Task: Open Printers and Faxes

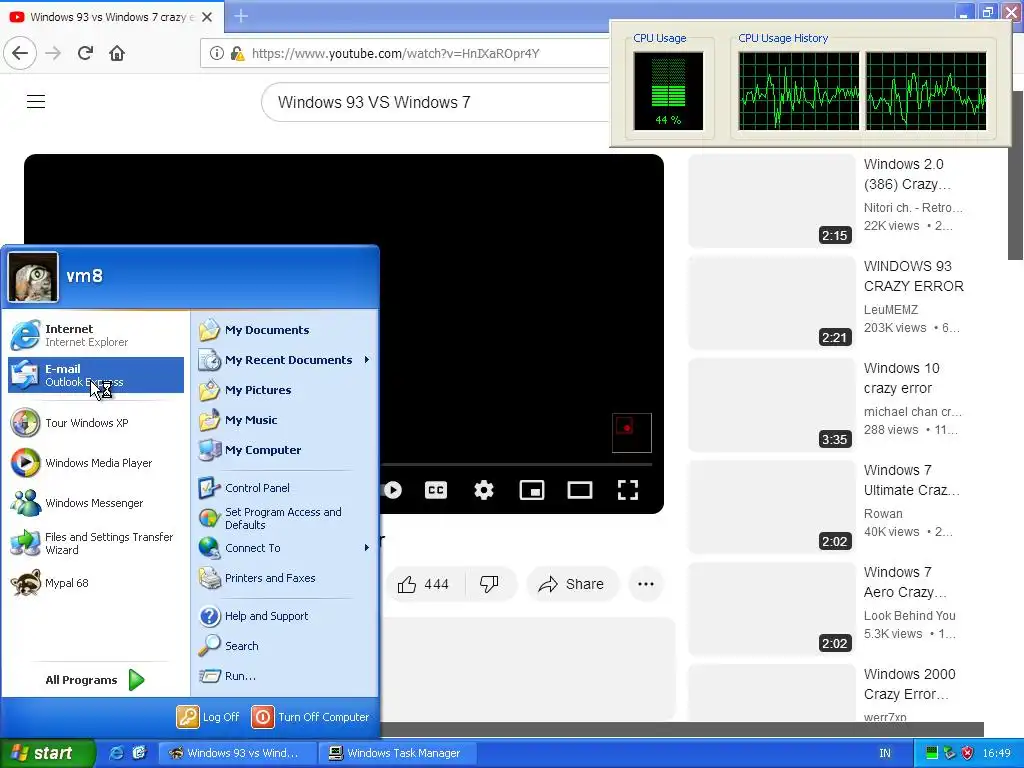Action: (x=285, y=578)
